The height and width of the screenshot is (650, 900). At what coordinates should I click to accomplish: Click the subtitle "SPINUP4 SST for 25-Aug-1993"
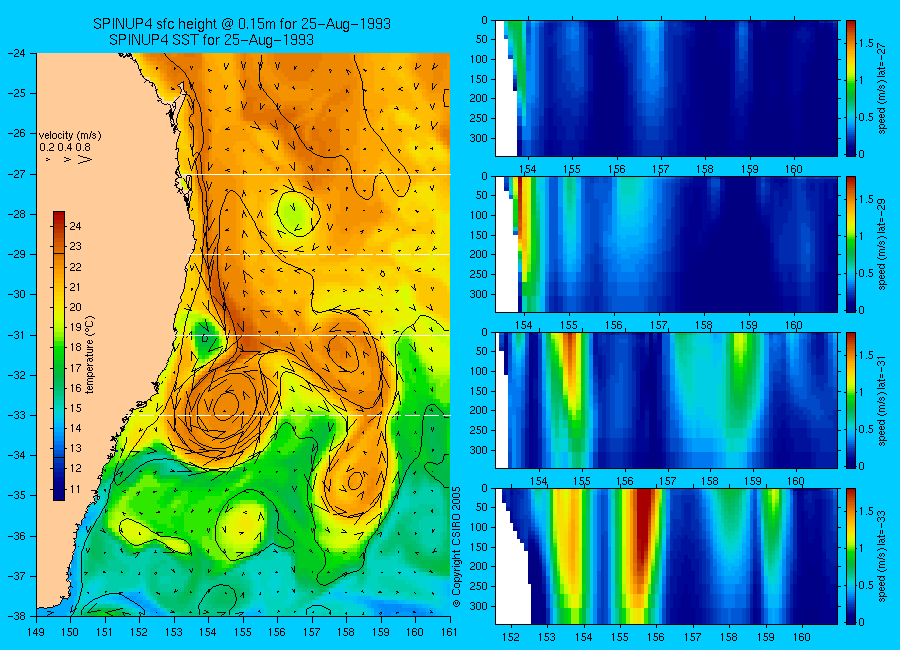point(211,40)
